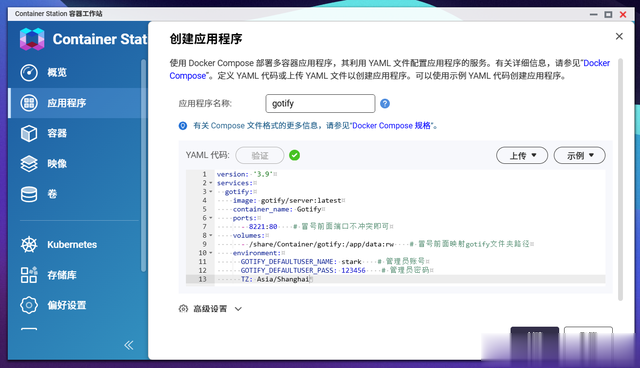Select the 映像 menu label
Image resolution: width=640 pixels, height=368 pixels.
click(57, 164)
